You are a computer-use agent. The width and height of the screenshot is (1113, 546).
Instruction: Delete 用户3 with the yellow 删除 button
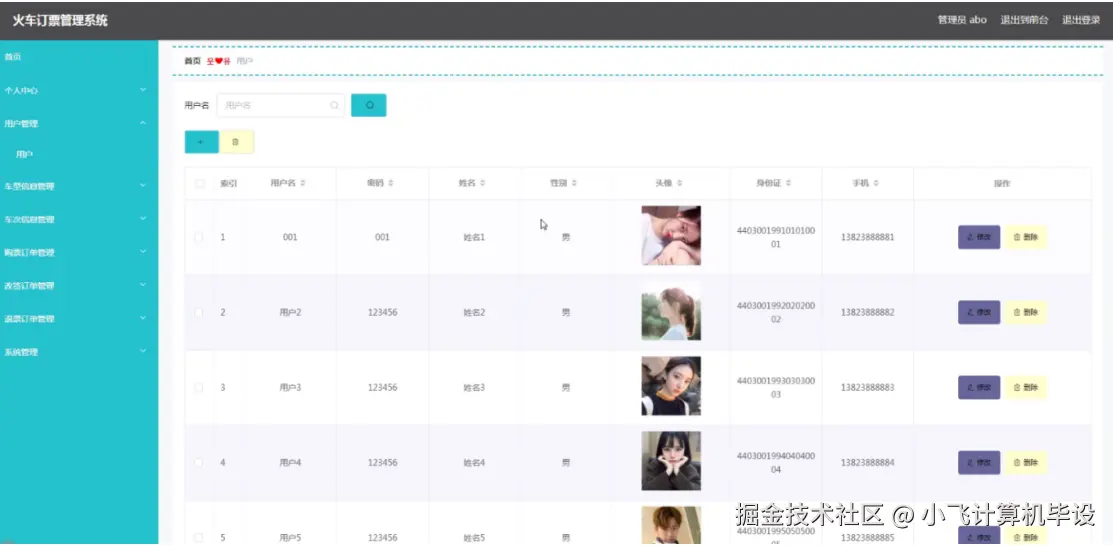1026,388
